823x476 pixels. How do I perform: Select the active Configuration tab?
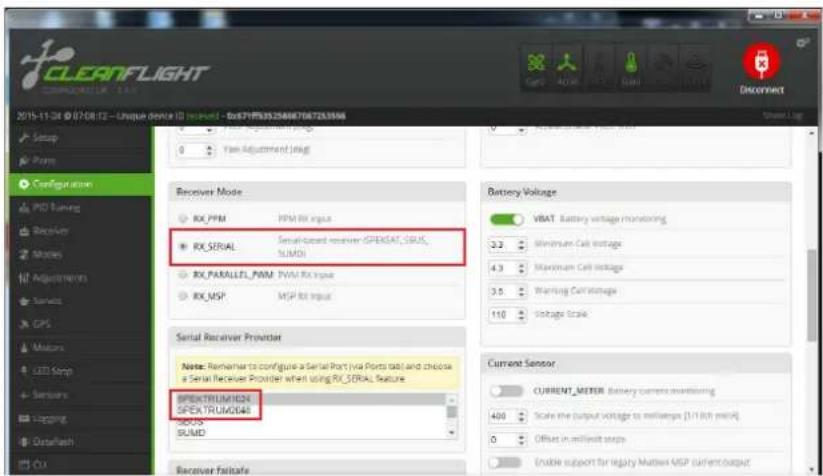(x=82, y=184)
